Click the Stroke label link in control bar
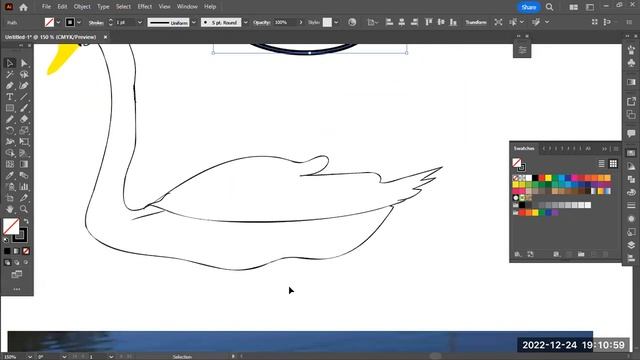The image size is (640, 360). (x=96, y=22)
